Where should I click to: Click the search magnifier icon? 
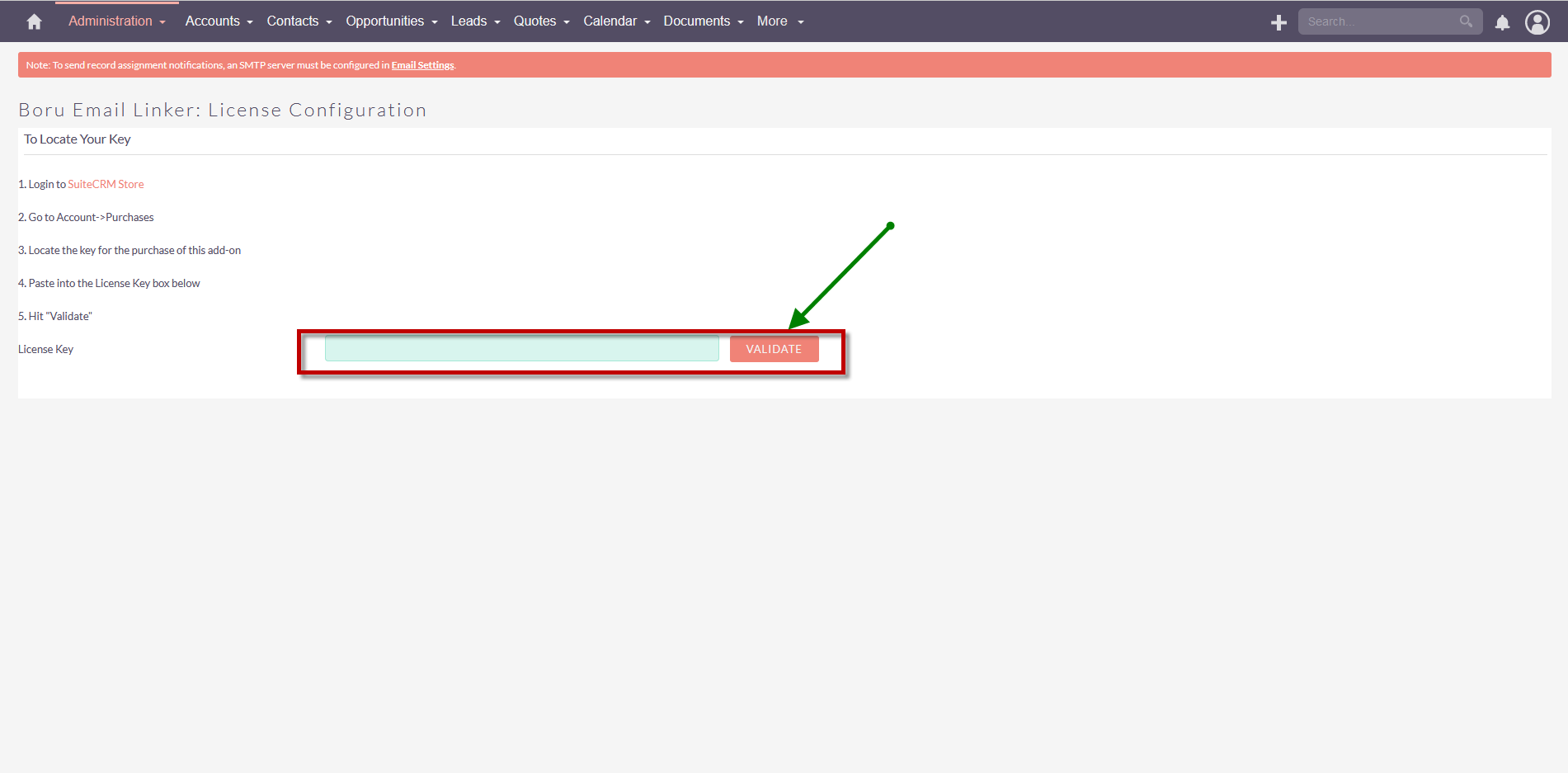coord(1466,21)
